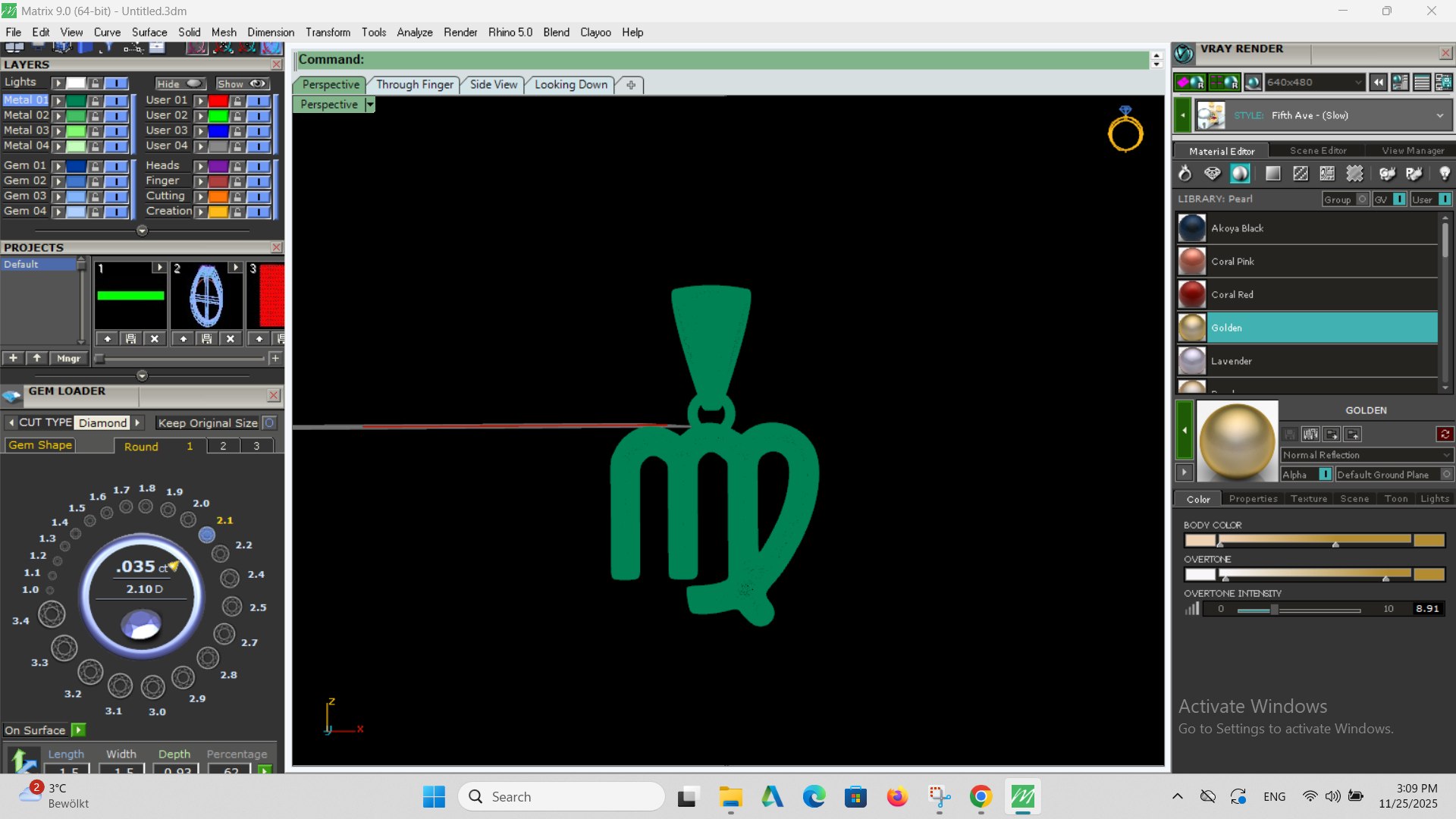1456x819 pixels.
Task: Open the Normal Reflection dropdown
Action: 1367,455
